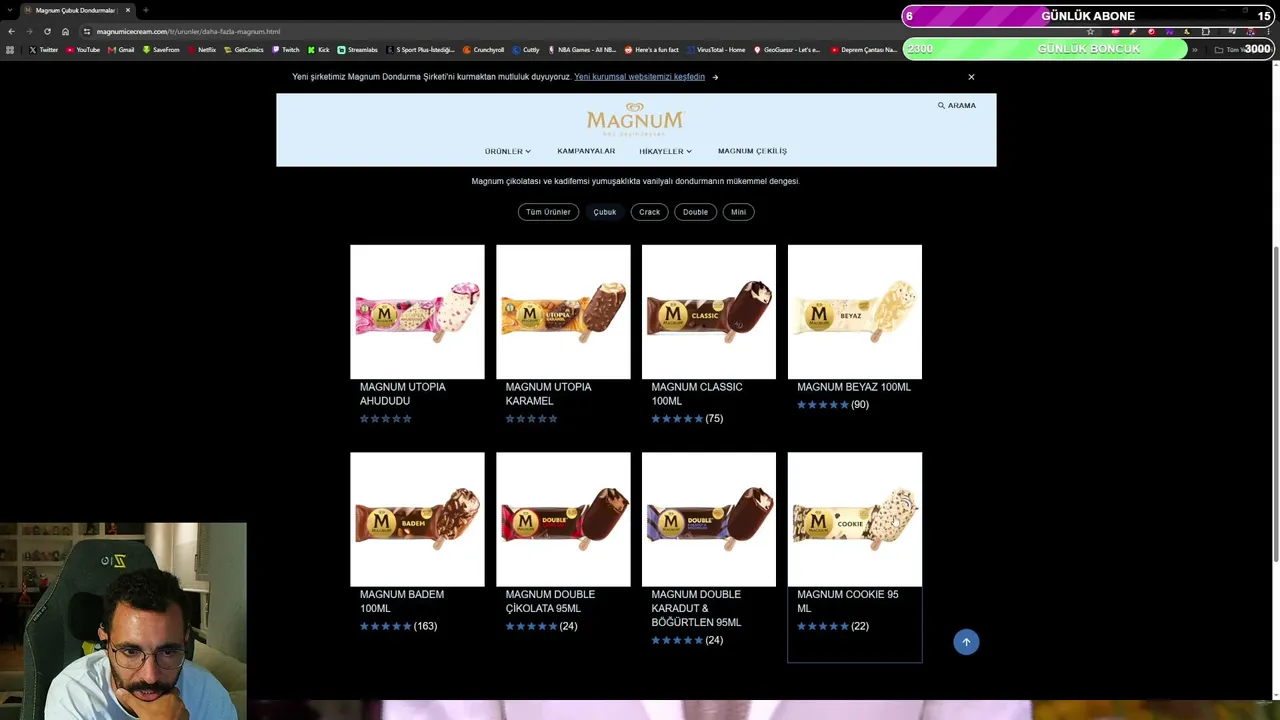Select the Double filter
Screen dimensions: 1280x720
[x=695, y=212]
